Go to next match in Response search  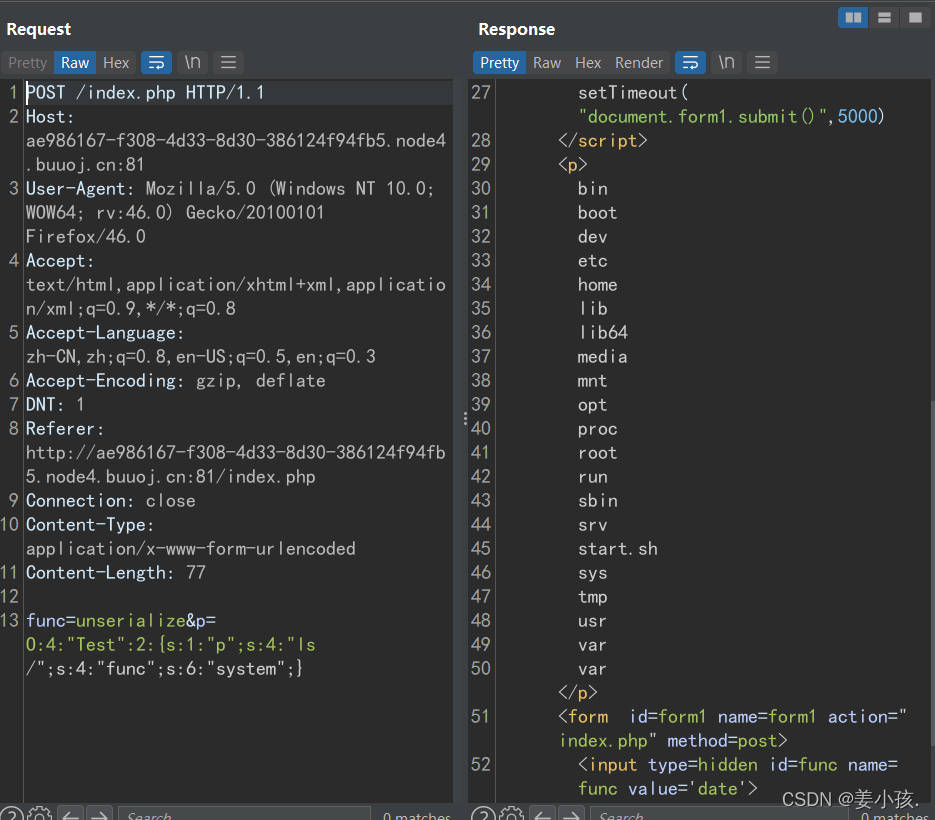(x=571, y=814)
